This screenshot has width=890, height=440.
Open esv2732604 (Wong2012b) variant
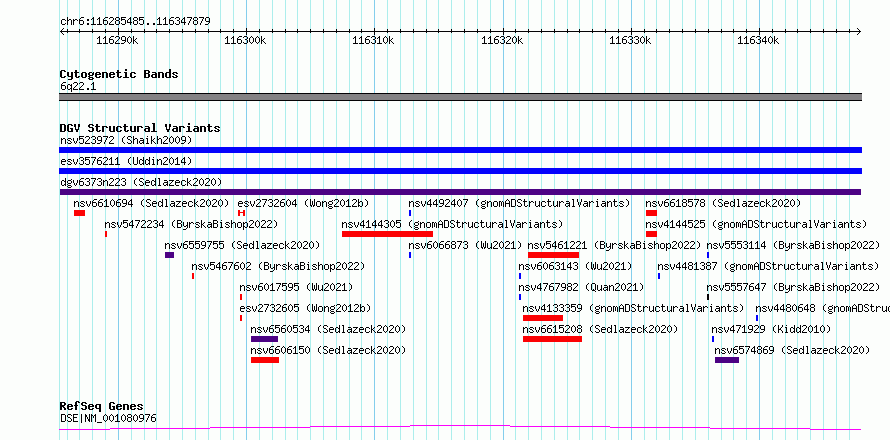303,203
